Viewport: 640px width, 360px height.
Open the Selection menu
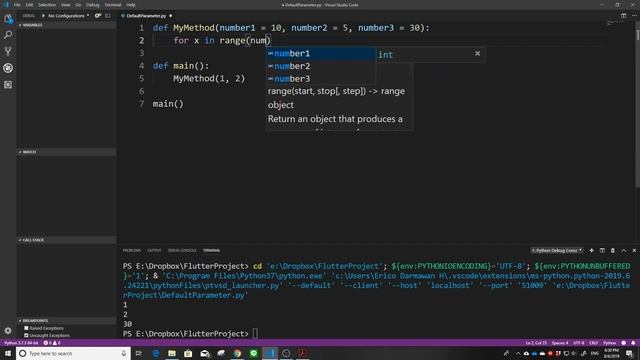coord(47,5)
